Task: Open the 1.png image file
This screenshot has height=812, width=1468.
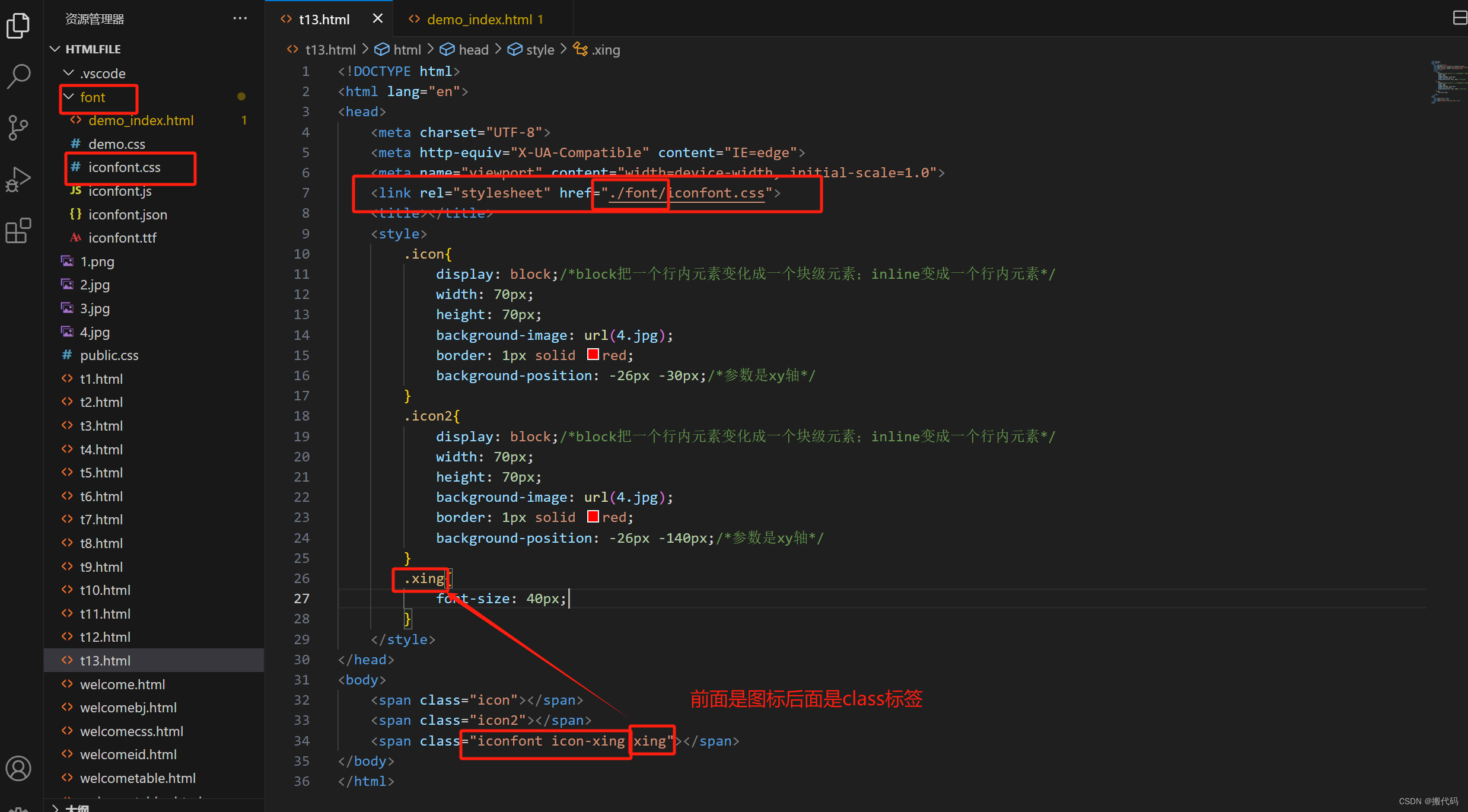Action: (x=154, y=262)
